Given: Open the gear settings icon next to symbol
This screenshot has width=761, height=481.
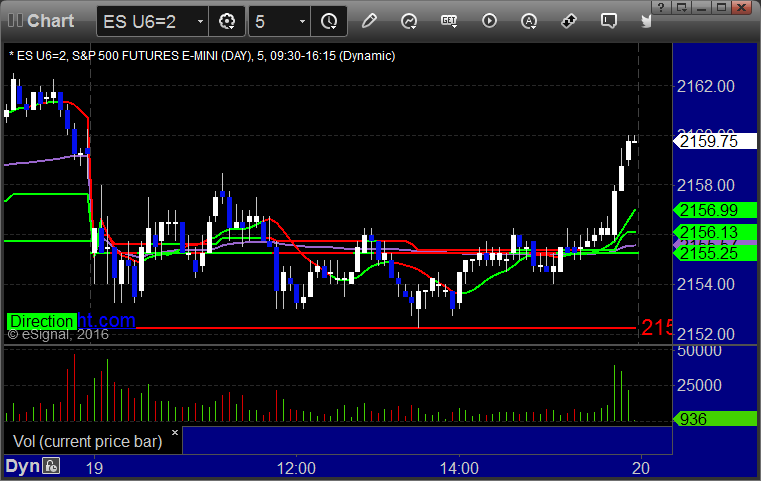Looking at the screenshot, I should pos(227,21).
